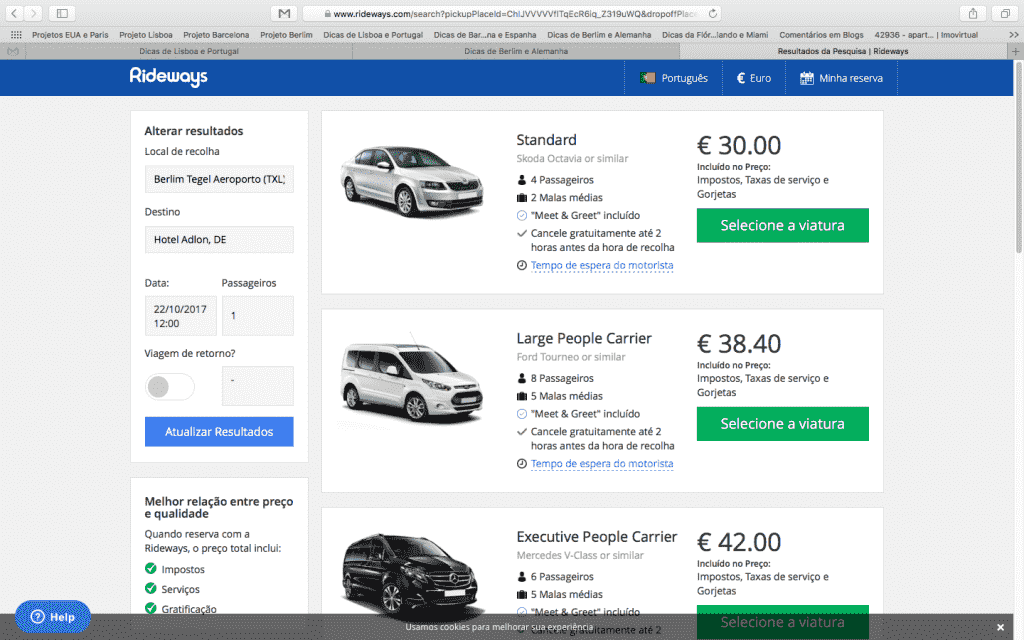
Task: Edit the Destino Hotel Adlon field
Action: point(219,240)
